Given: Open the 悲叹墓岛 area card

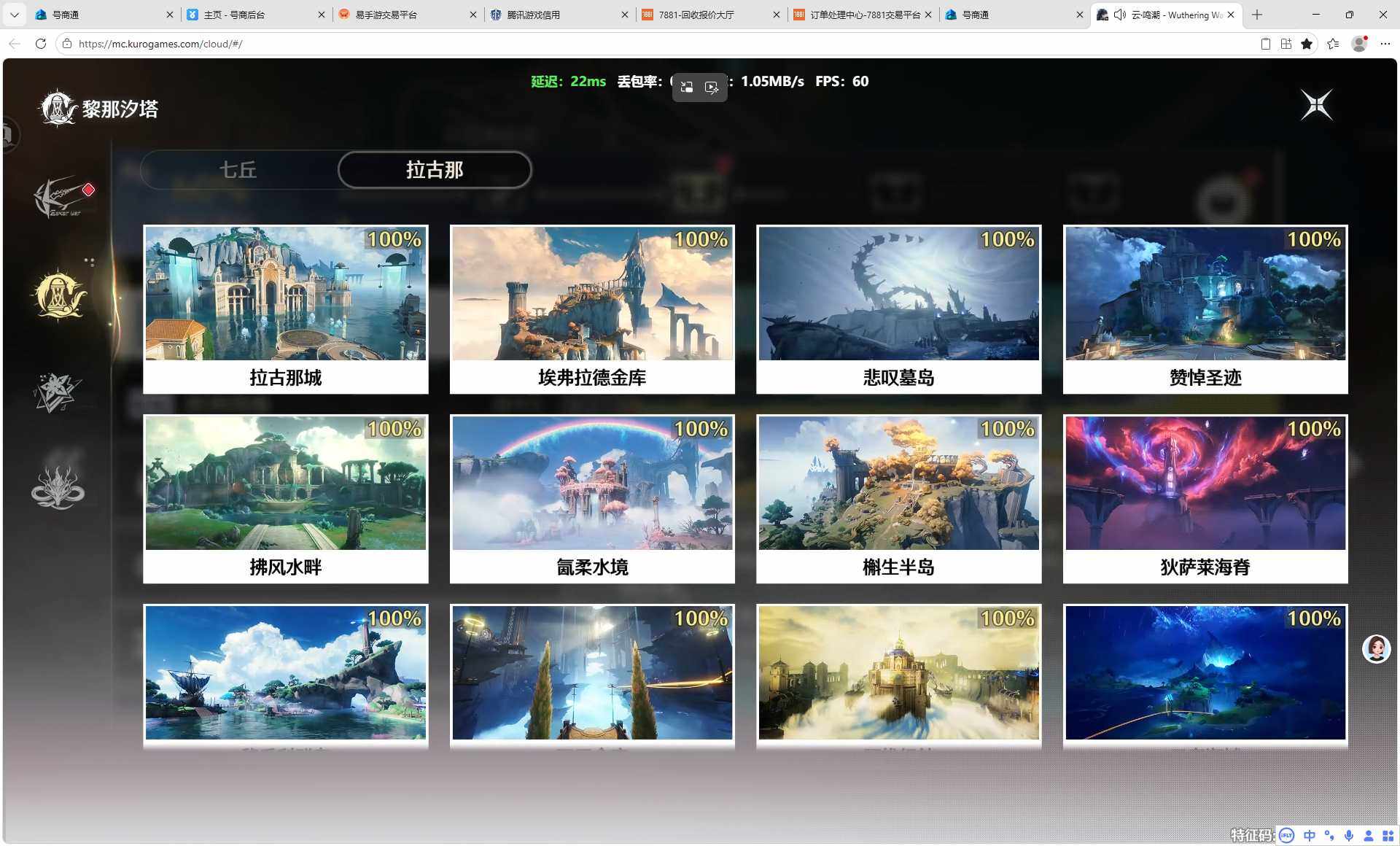Looking at the screenshot, I should point(899,309).
